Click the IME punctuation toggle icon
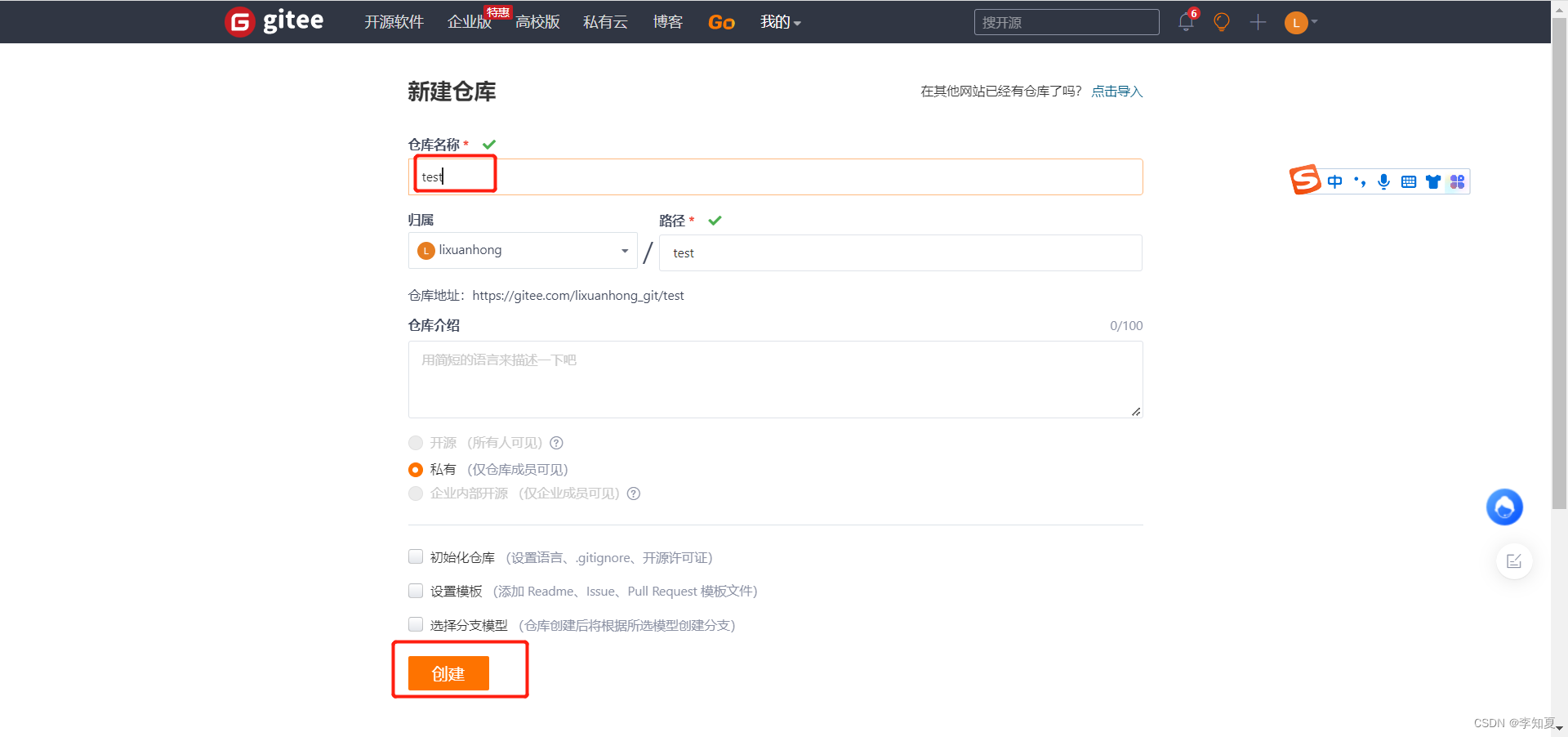The height and width of the screenshot is (737, 1568). (x=1359, y=181)
